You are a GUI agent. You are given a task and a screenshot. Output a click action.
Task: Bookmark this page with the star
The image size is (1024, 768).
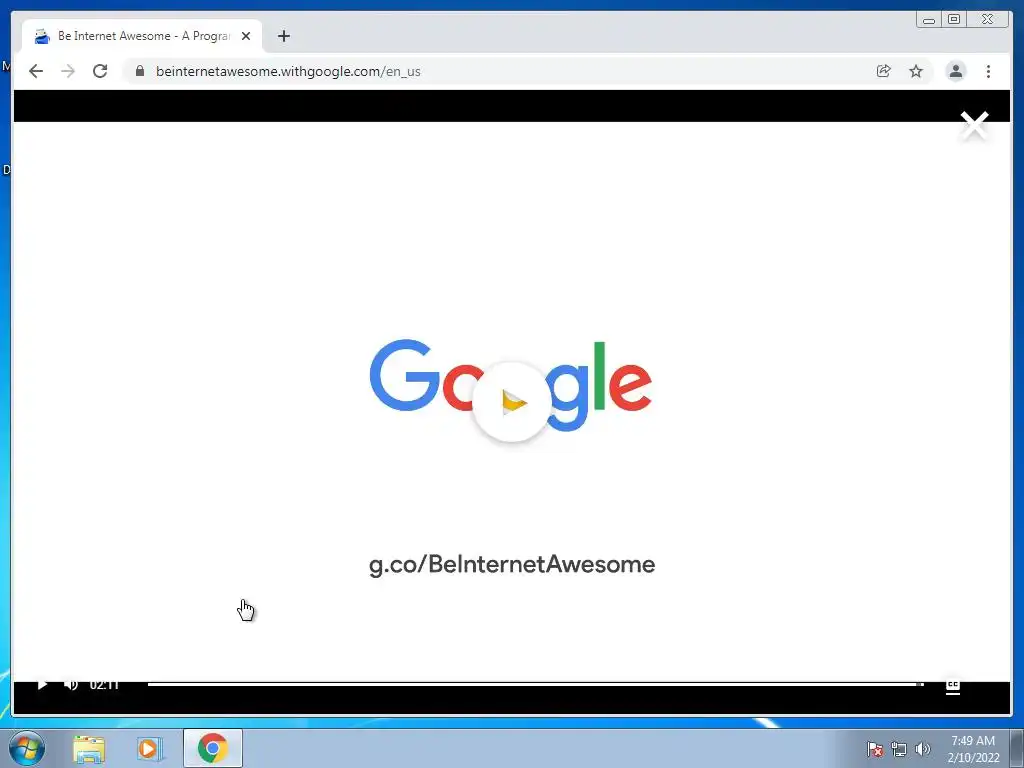(x=916, y=71)
